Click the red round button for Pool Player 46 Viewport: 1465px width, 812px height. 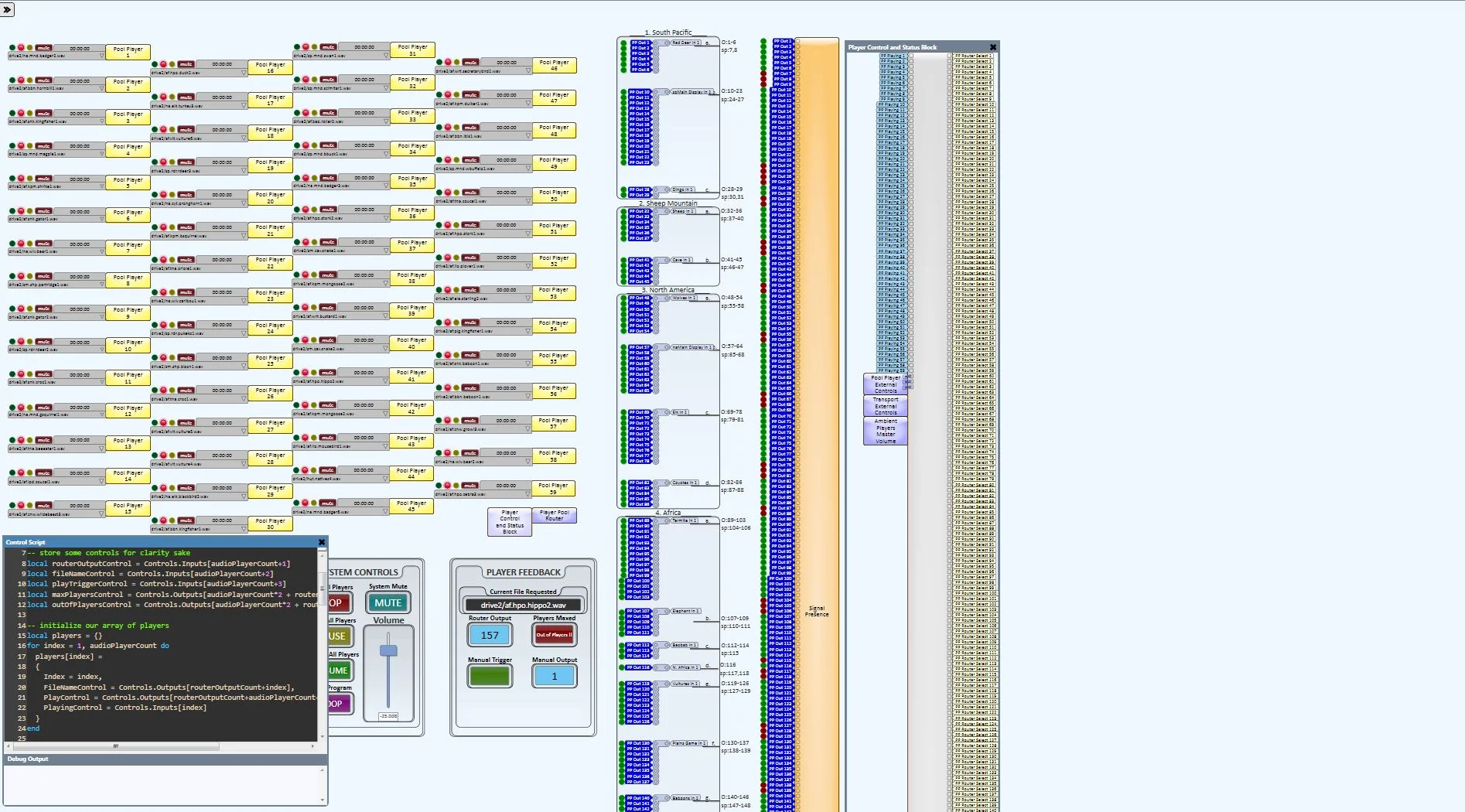click(x=448, y=62)
